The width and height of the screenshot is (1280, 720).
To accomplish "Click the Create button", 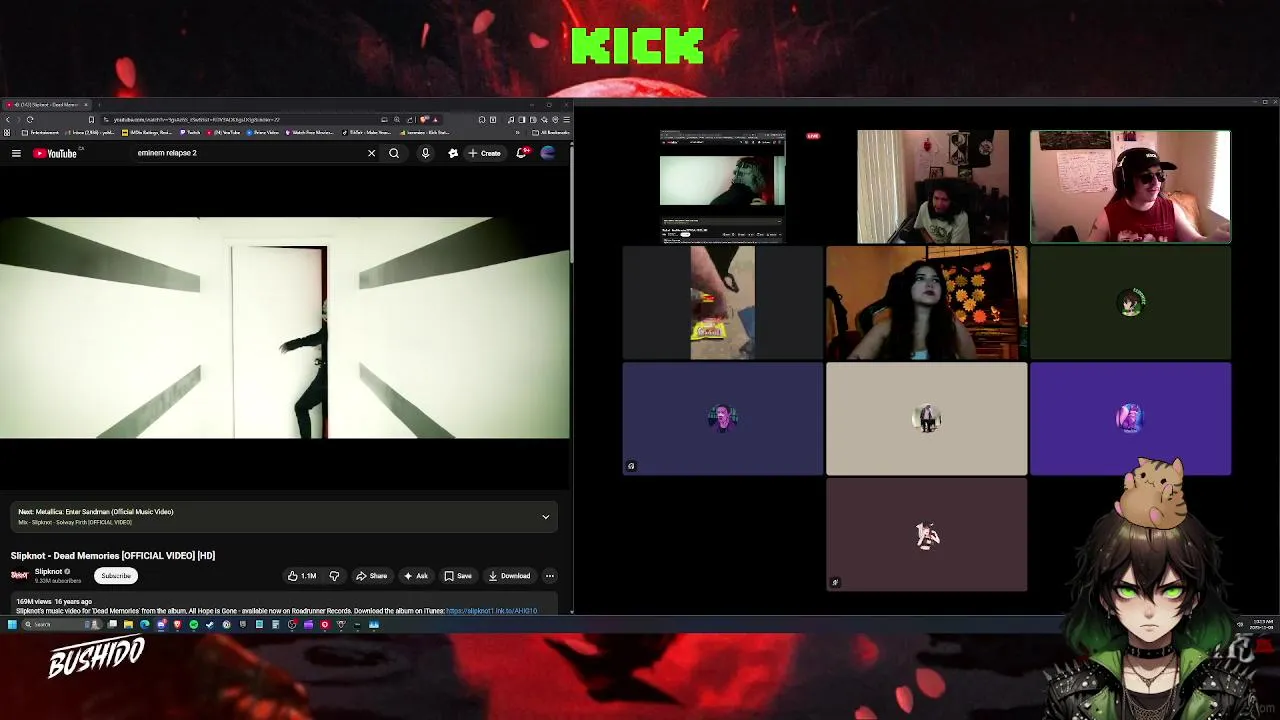I will coord(485,153).
